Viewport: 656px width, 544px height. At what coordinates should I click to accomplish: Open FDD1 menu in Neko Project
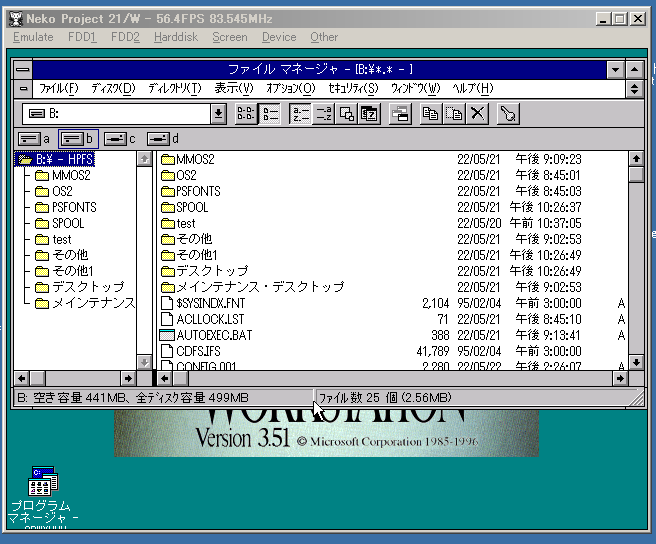coord(82,37)
